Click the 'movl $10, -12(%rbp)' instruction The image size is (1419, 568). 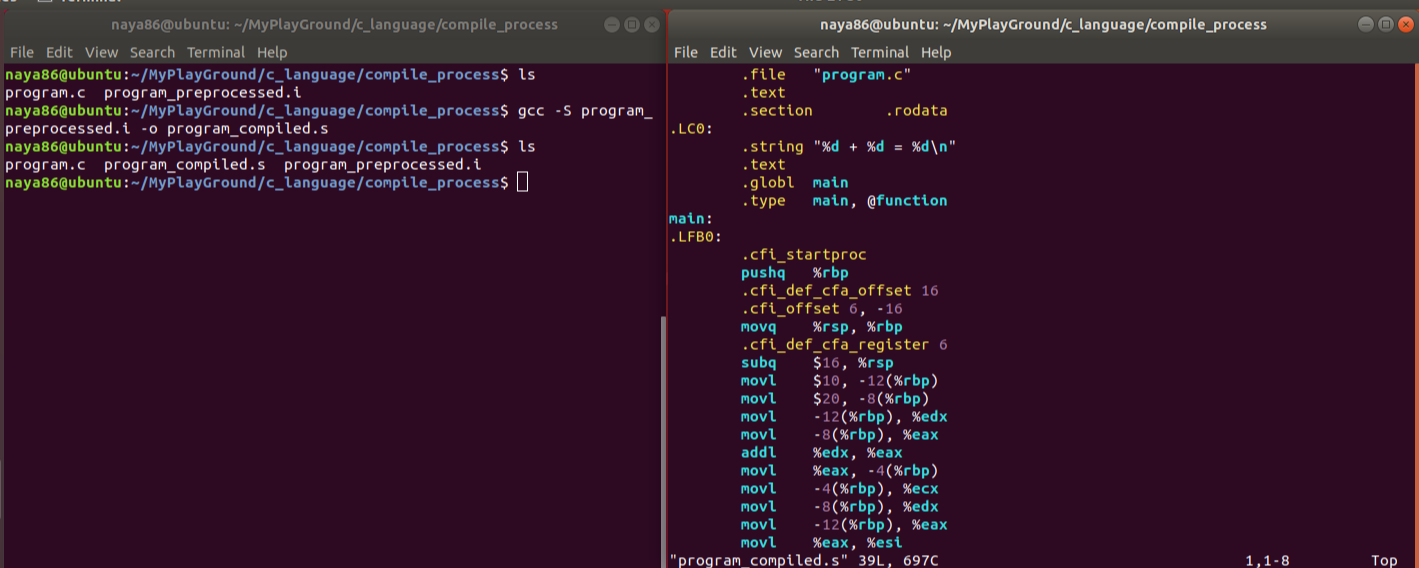click(840, 380)
